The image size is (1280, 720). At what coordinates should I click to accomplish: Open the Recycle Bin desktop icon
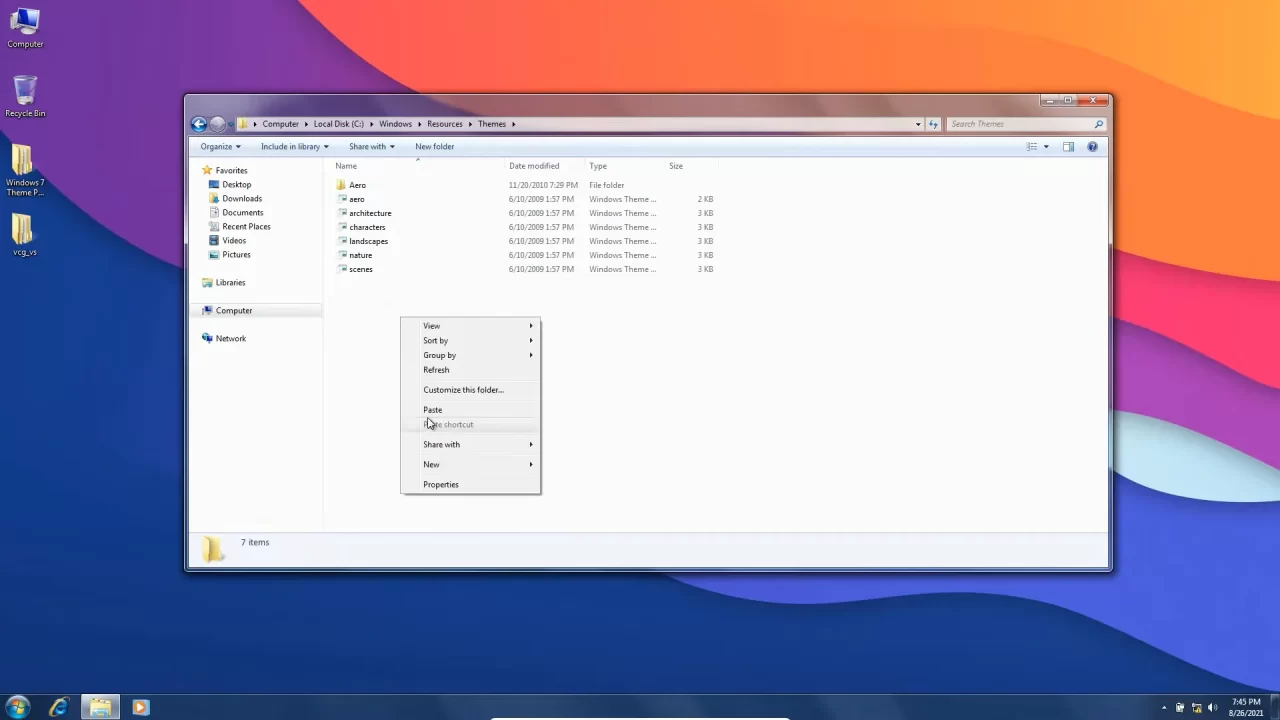click(x=25, y=97)
